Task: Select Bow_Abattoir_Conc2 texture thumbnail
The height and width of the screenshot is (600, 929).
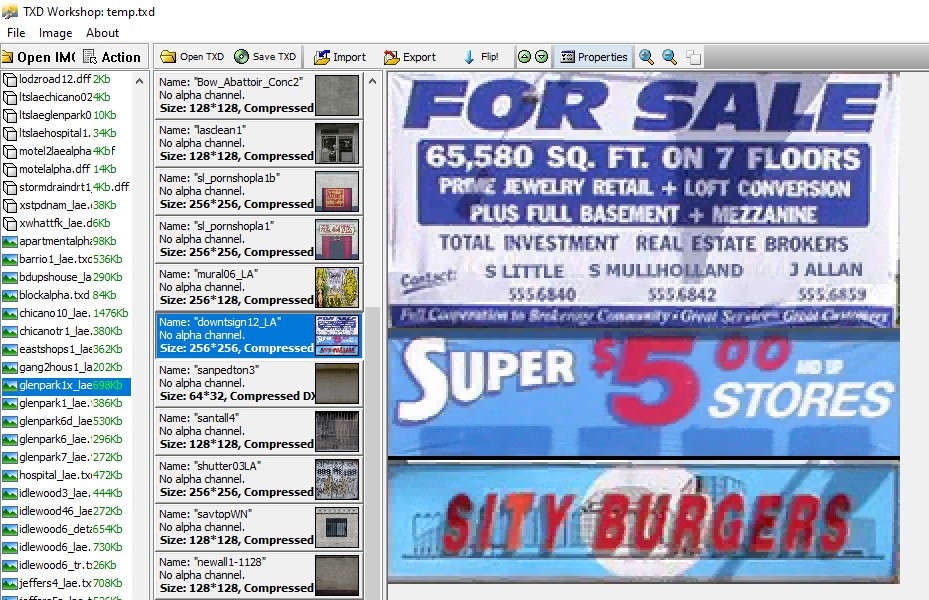Action: (337, 95)
